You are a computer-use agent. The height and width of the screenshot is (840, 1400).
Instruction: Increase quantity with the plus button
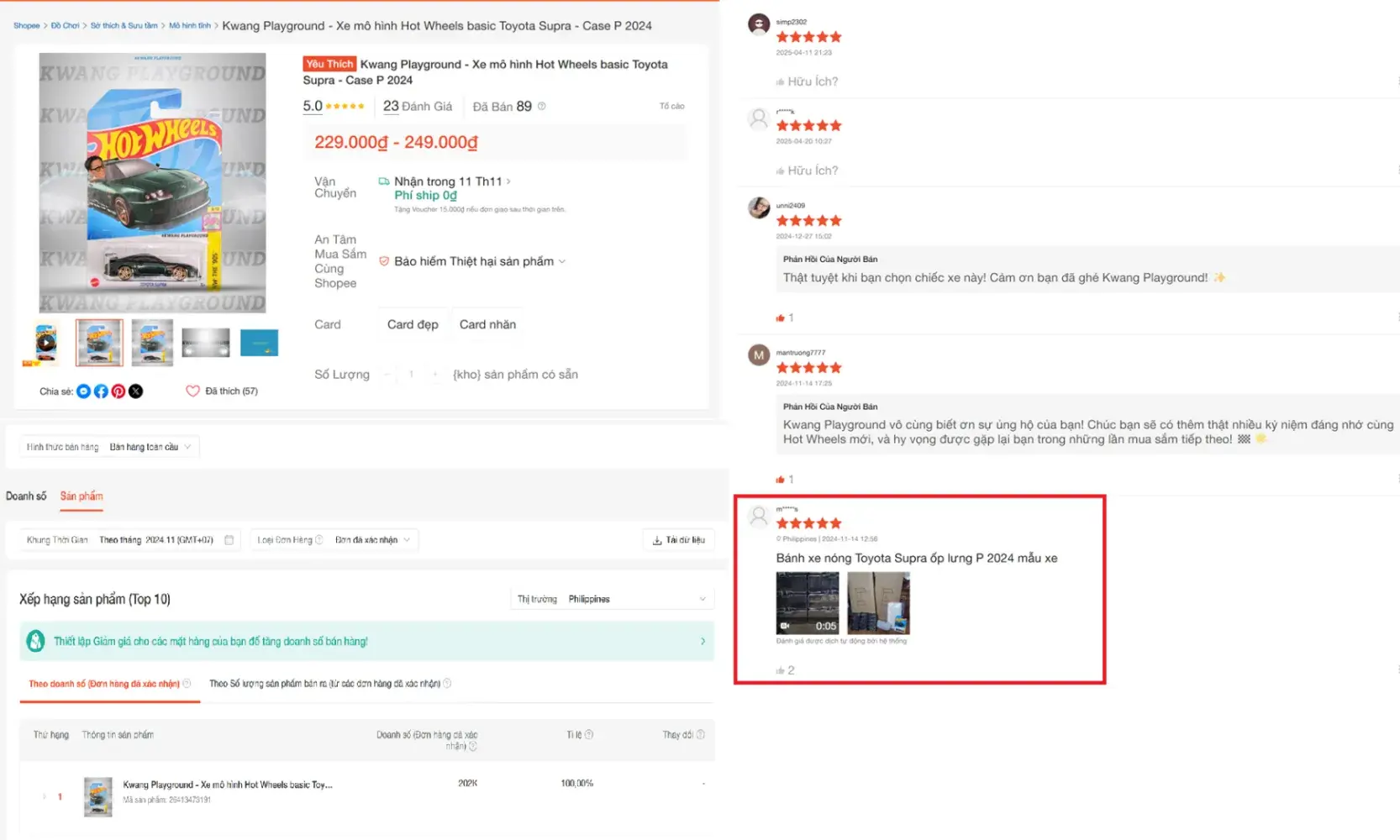point(435,375)
